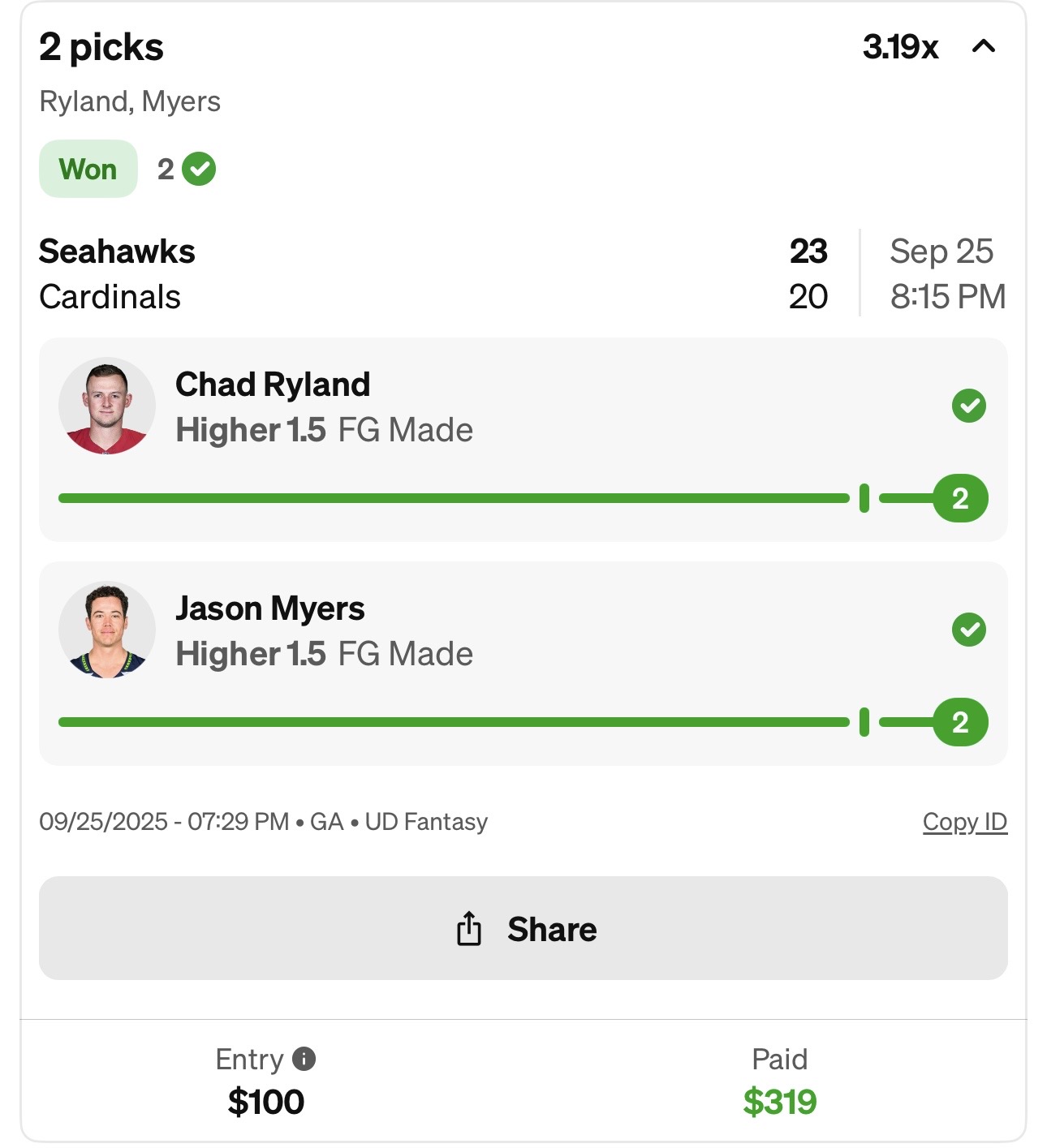Select the Jason Myers player name
The height and width of the screenshot is (1148, 1047).
(270, 608)
